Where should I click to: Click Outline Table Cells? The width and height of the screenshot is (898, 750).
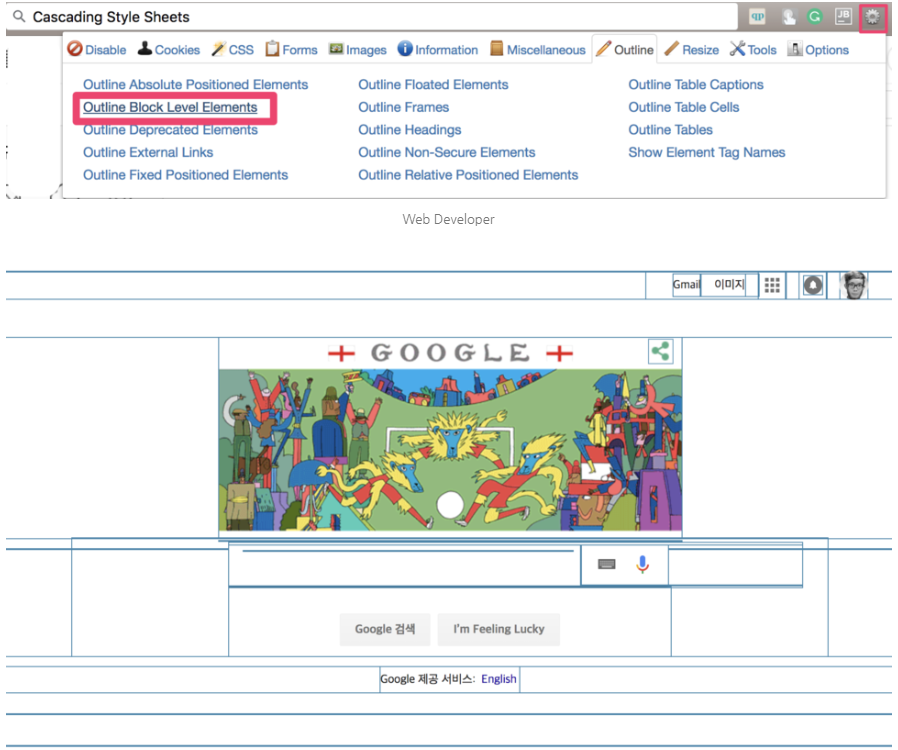(x=684, y=108)
